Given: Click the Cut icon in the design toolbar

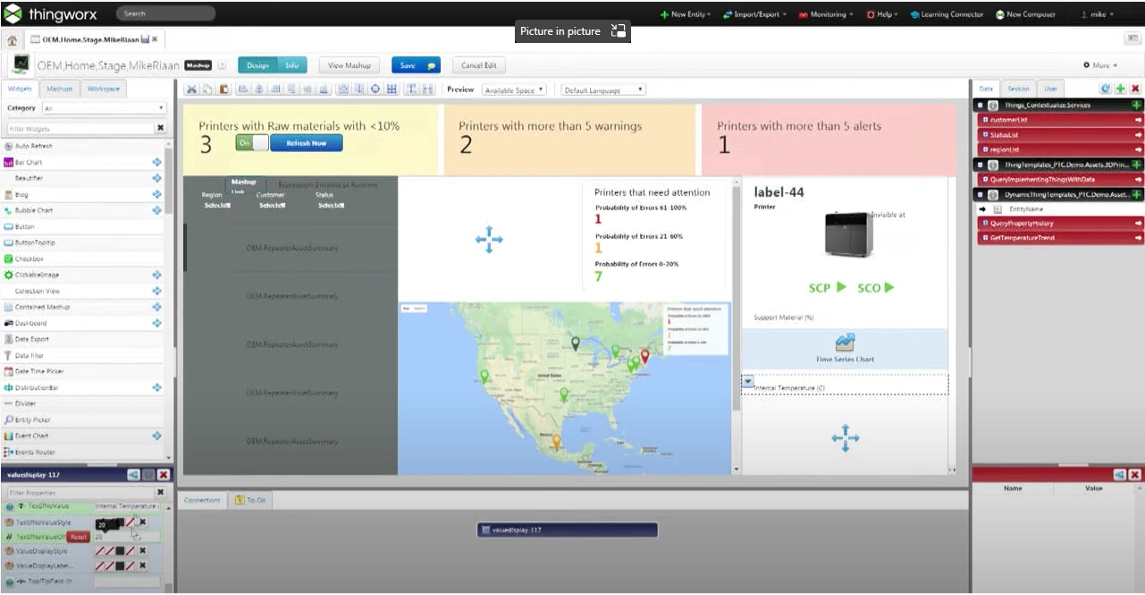Looking at the screenshot, I should pyautogui.click(x=191, y=89).
